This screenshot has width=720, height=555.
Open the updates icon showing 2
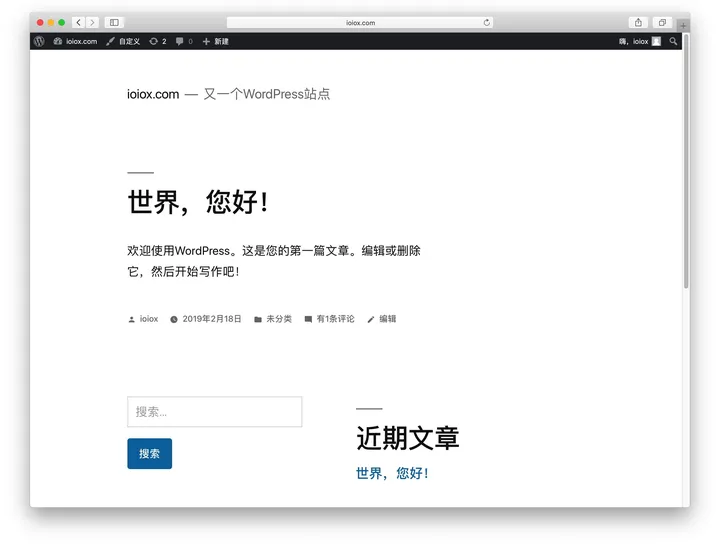click(x=158, y=41)
